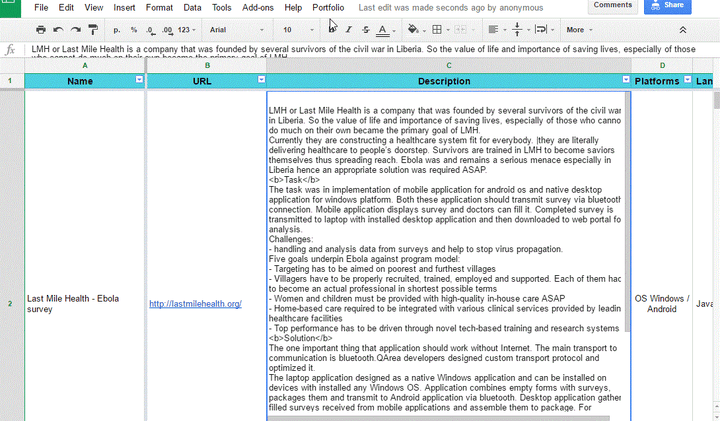Select row 1 header

[10, 81]
